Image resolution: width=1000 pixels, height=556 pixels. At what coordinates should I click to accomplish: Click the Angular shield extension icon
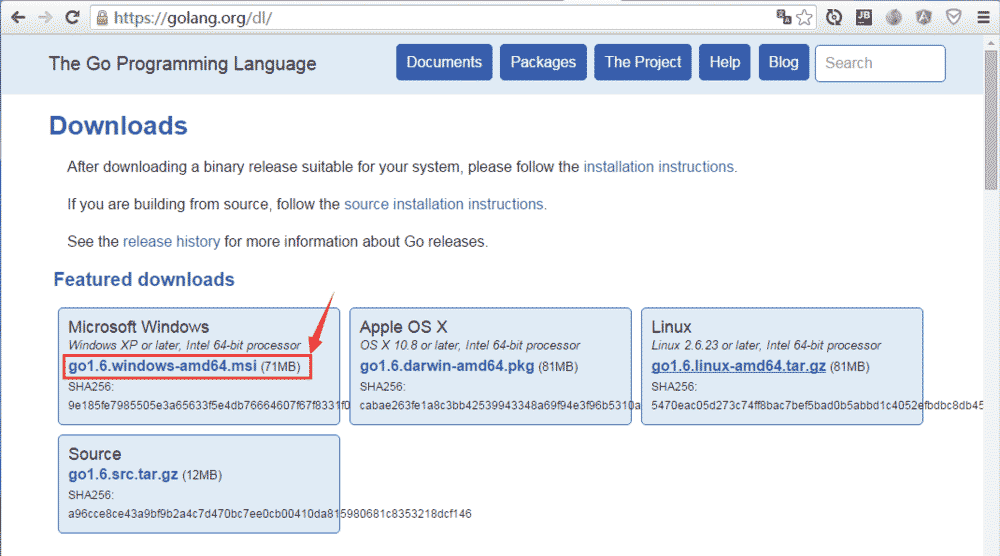pyautogui.click(x=923, y=17)
